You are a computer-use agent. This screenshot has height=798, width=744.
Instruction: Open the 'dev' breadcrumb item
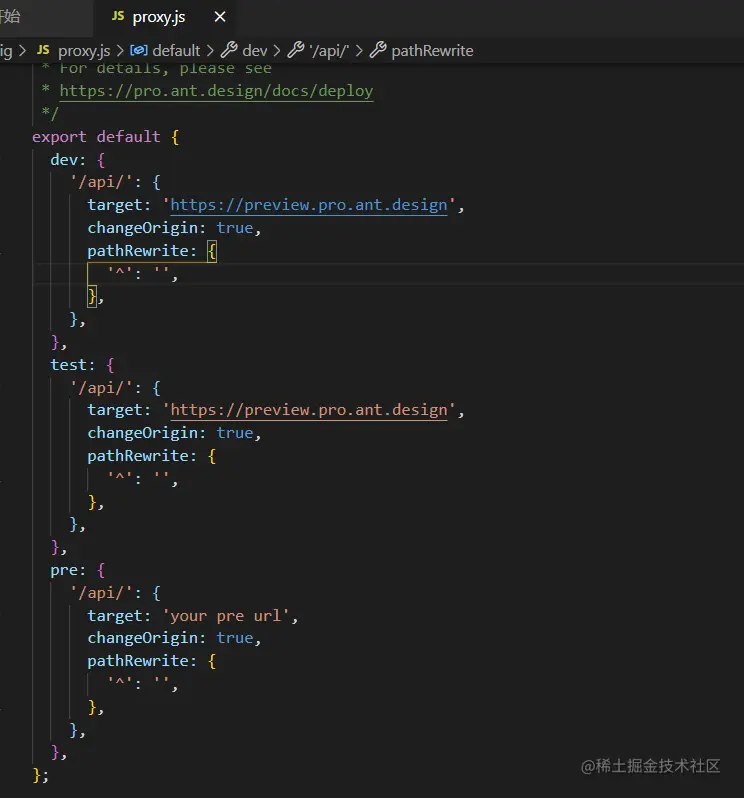click(x=254, y=50)
